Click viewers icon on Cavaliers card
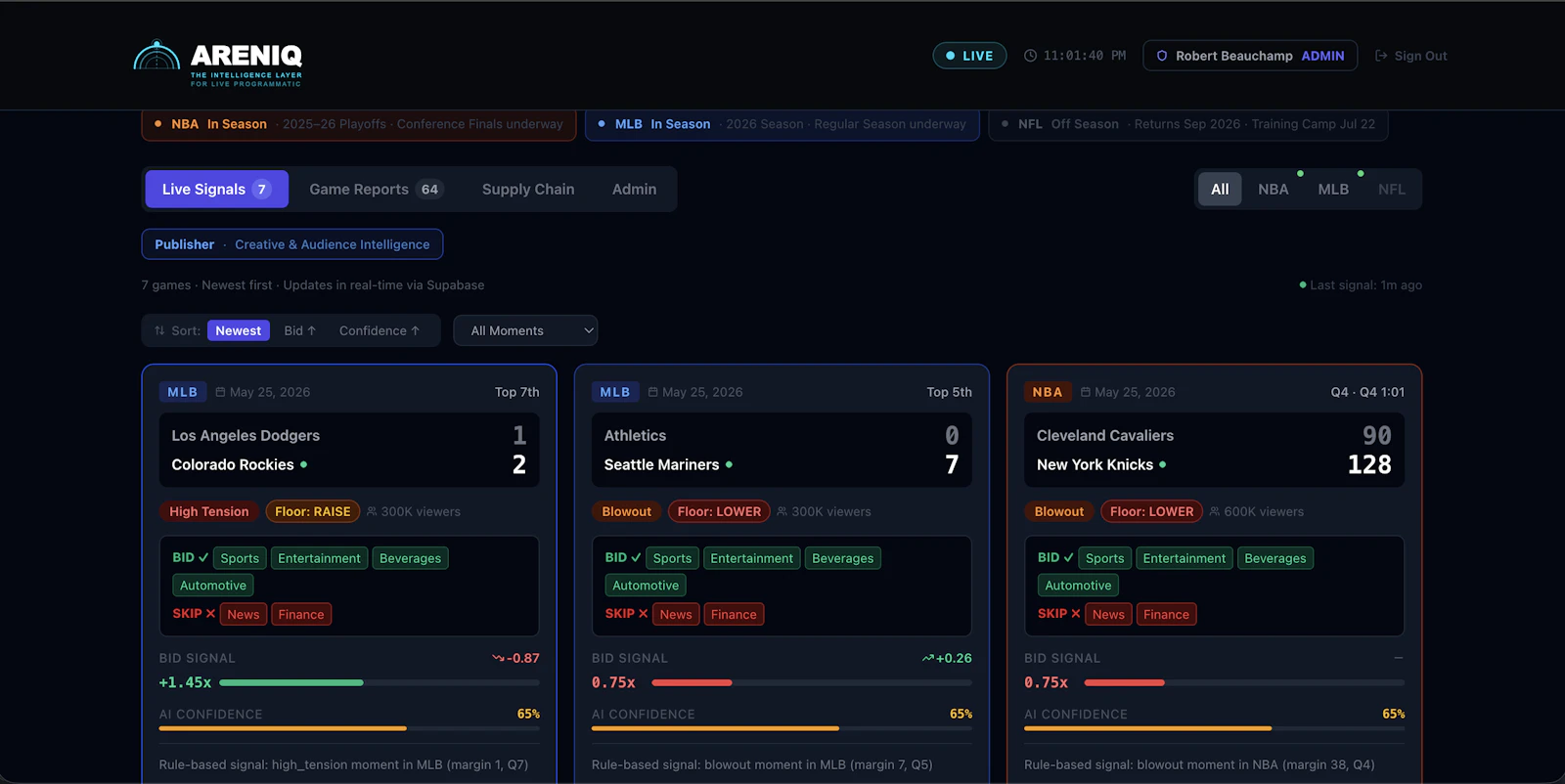Image resolution: width=1565 pixels, height=784 pixels. [x=1215, y=511]
